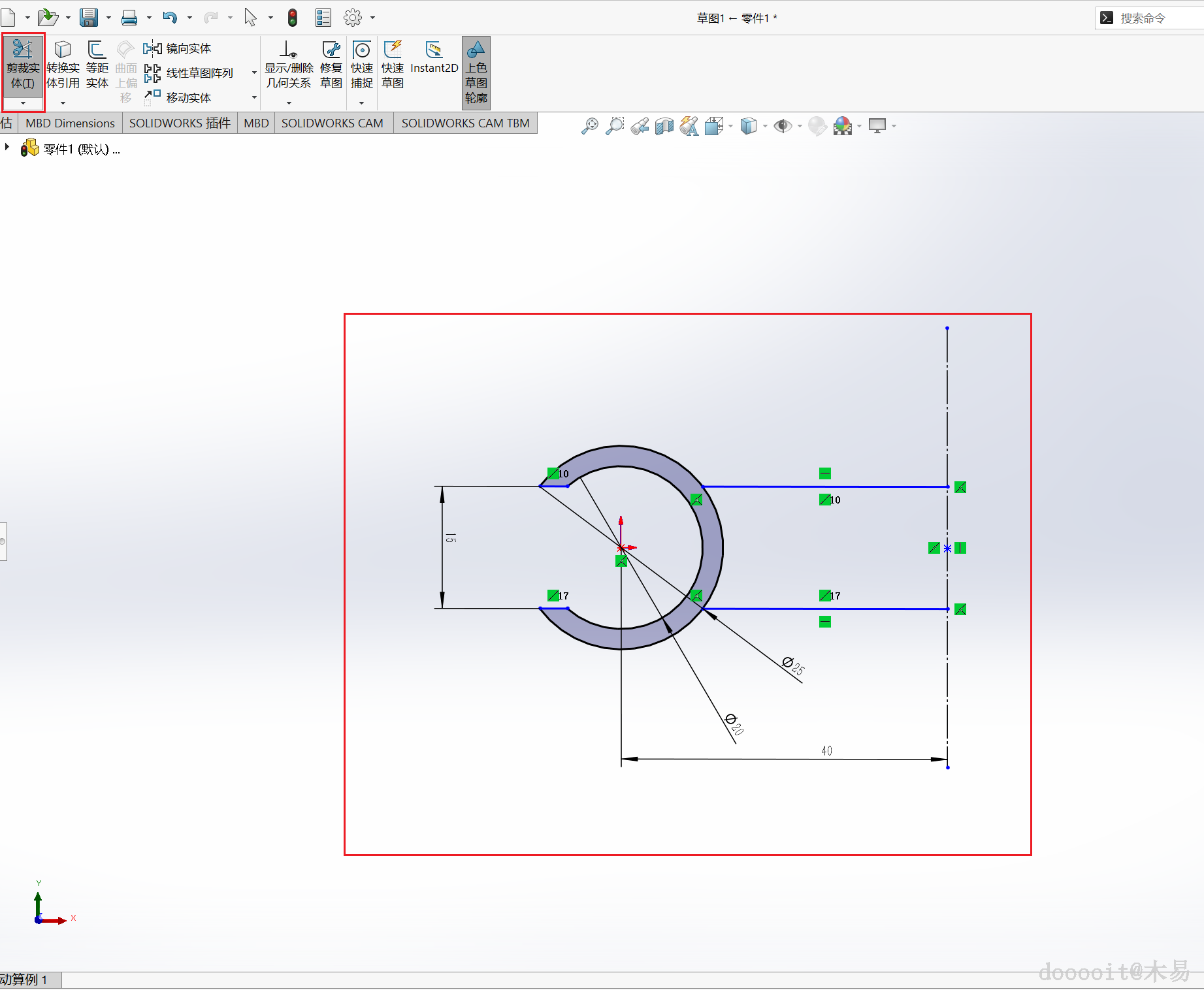The height and width of the screenshot is (990, 1204).
Task: Click Mirror Entities (镜向实体)
Action: pos(178,48)
